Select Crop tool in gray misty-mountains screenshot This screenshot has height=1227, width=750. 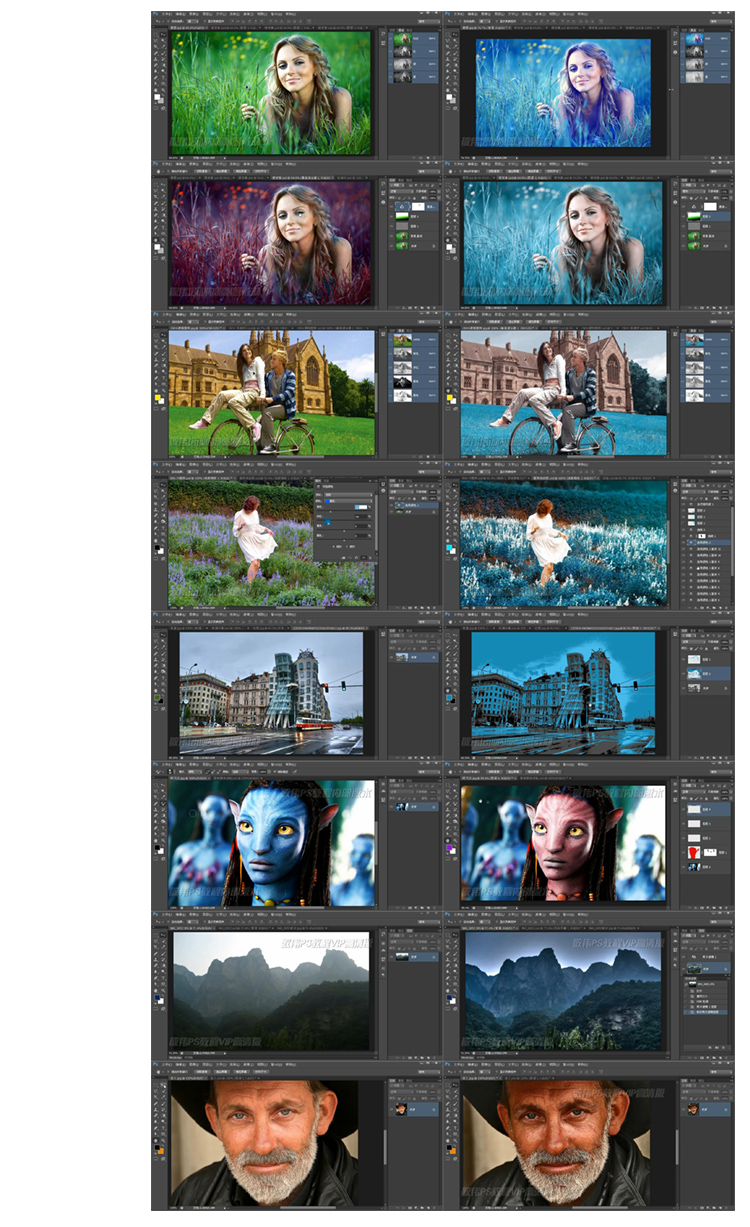click(156, 947)
